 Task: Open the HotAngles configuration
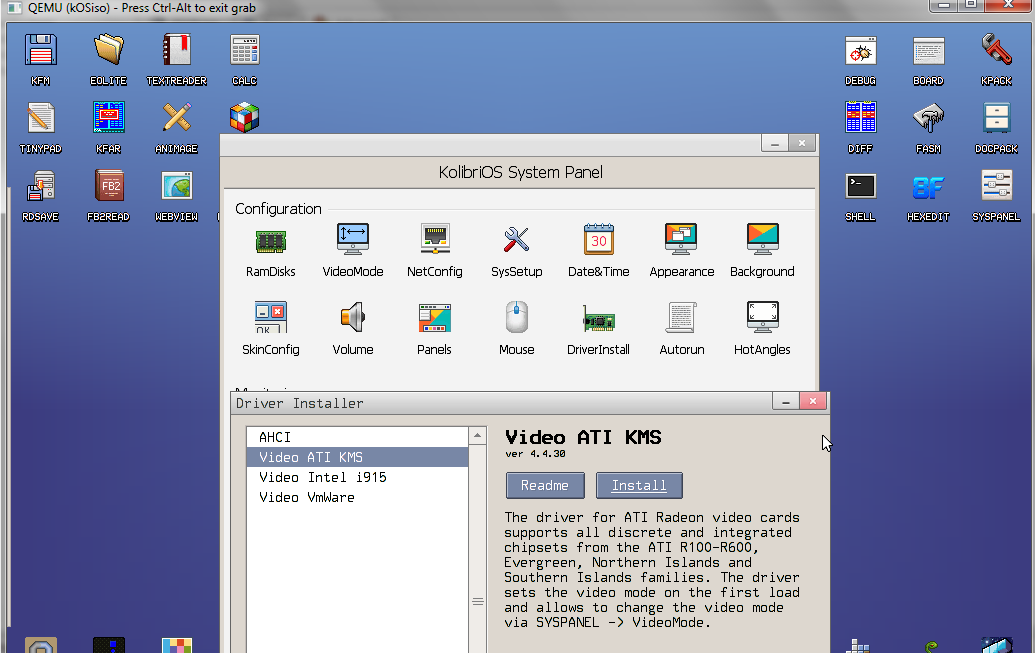(762, 319)
